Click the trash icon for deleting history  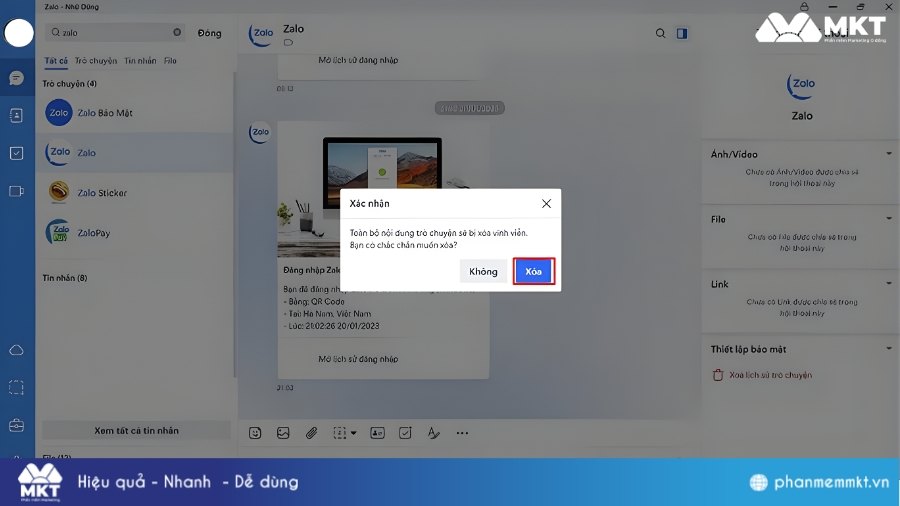[717, 375]
